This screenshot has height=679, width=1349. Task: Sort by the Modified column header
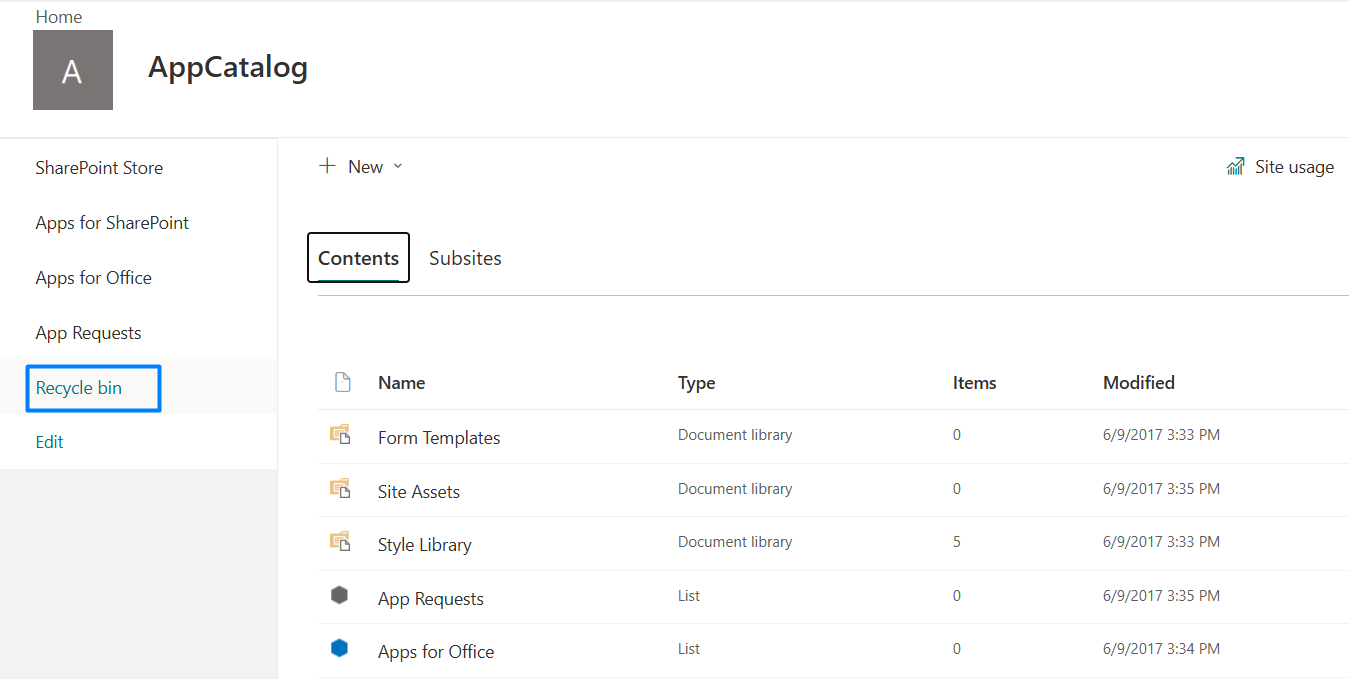coord(1138,383)
